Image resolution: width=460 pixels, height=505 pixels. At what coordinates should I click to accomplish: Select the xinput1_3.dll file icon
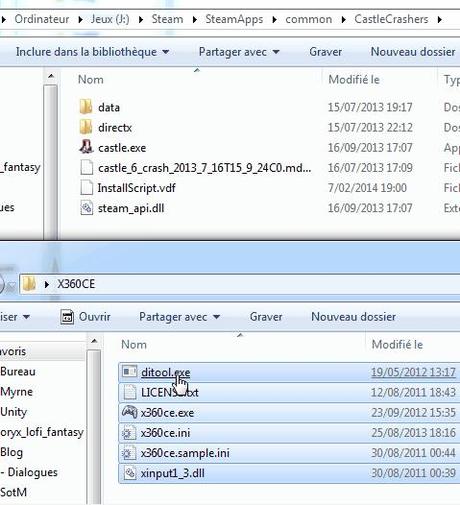pyautogui.click(x=130, y=473)
